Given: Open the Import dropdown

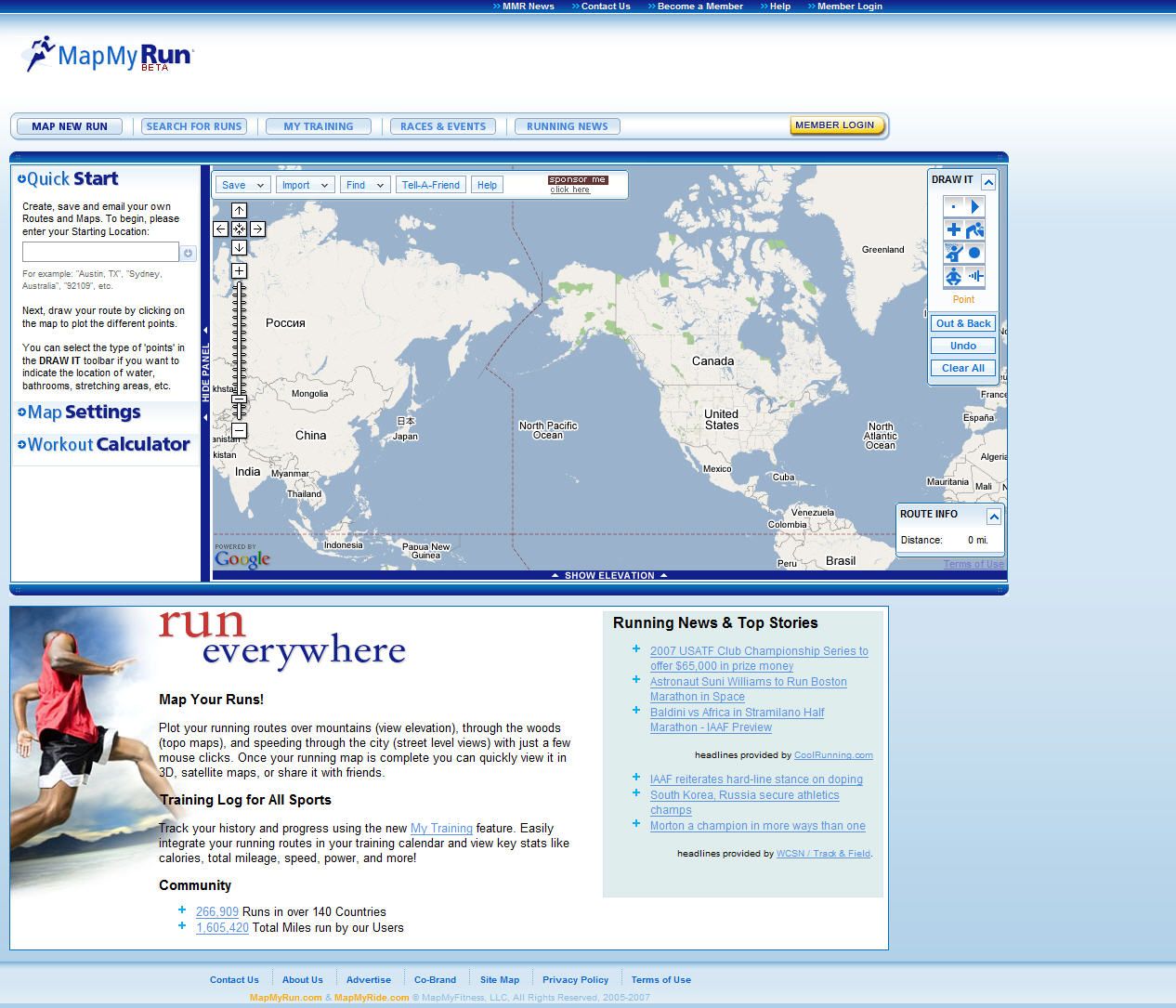Looking at the screenshot, I should pyautogui.click(x=306, y=185).
